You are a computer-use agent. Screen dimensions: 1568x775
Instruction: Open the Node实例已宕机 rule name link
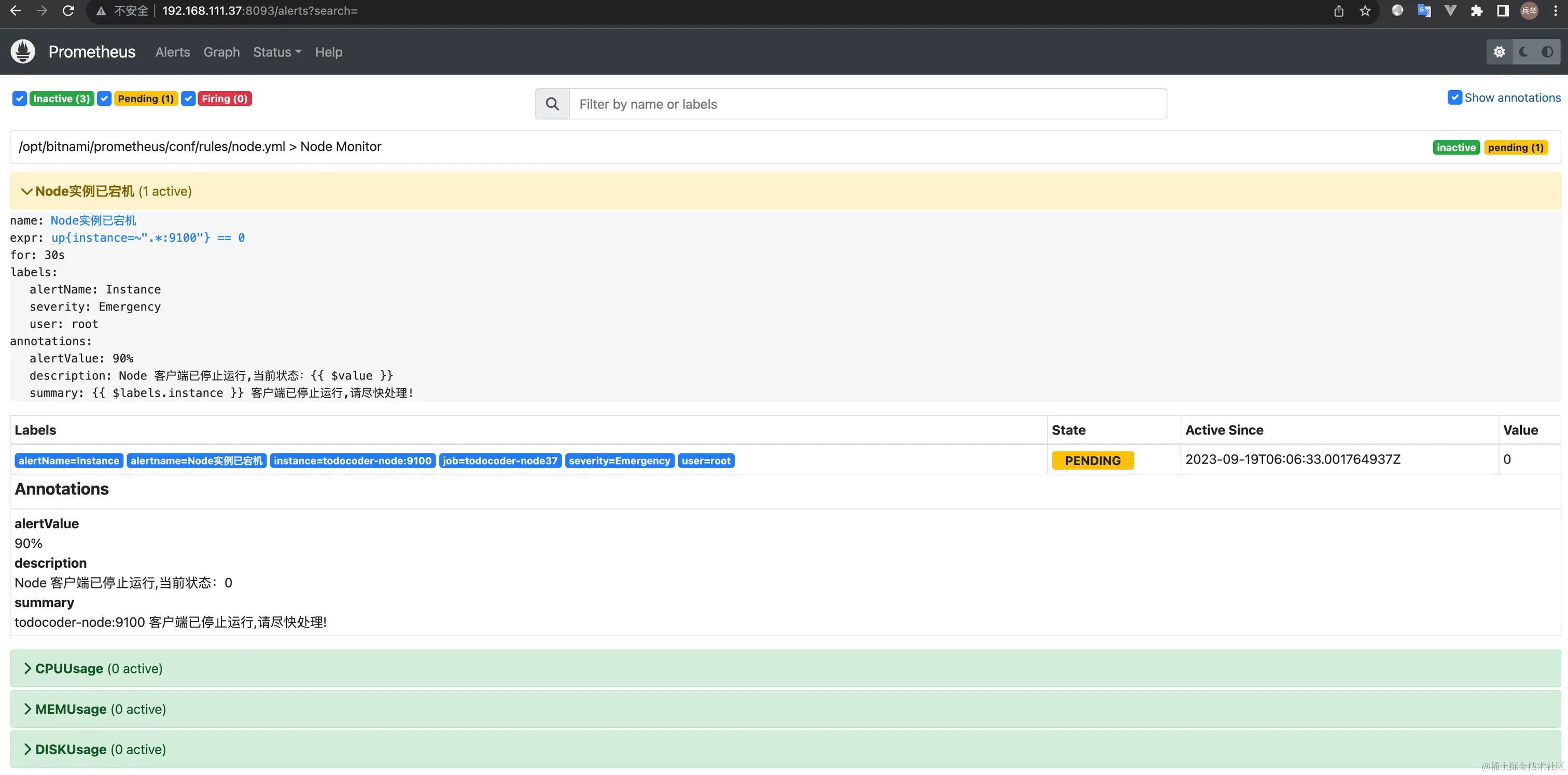click(93, 220)
